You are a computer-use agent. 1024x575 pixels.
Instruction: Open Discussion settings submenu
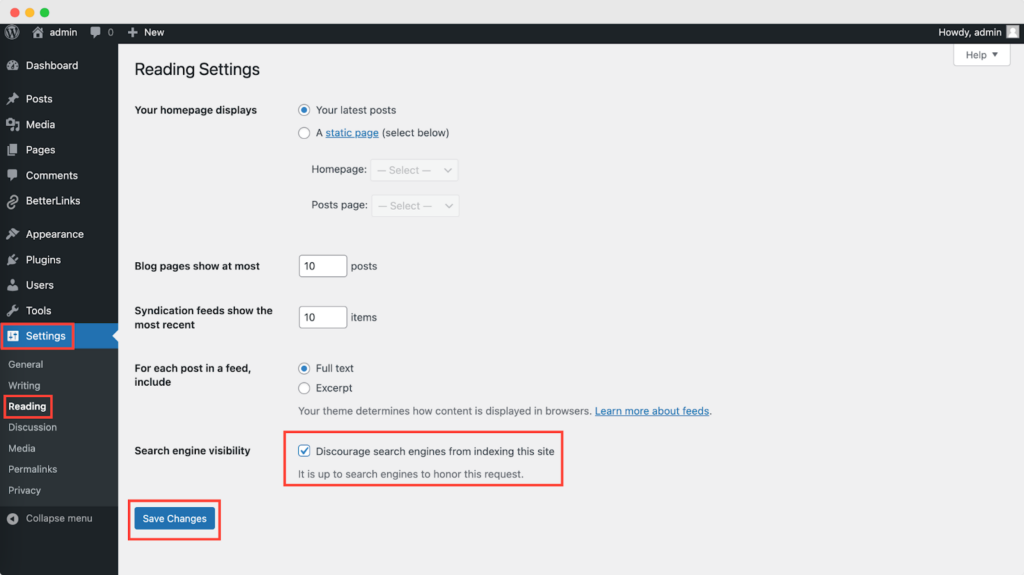33,427
